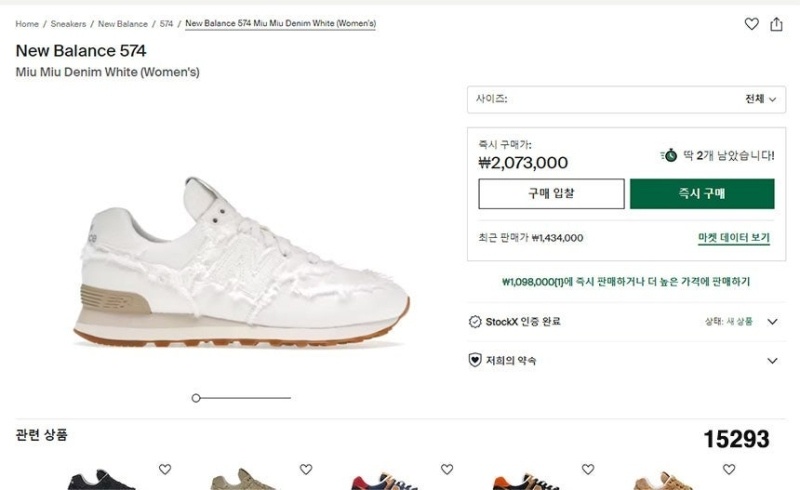Open 마켓 데이터 보기 link
Viewport: 800px width, 490px height.
(733, 238)
